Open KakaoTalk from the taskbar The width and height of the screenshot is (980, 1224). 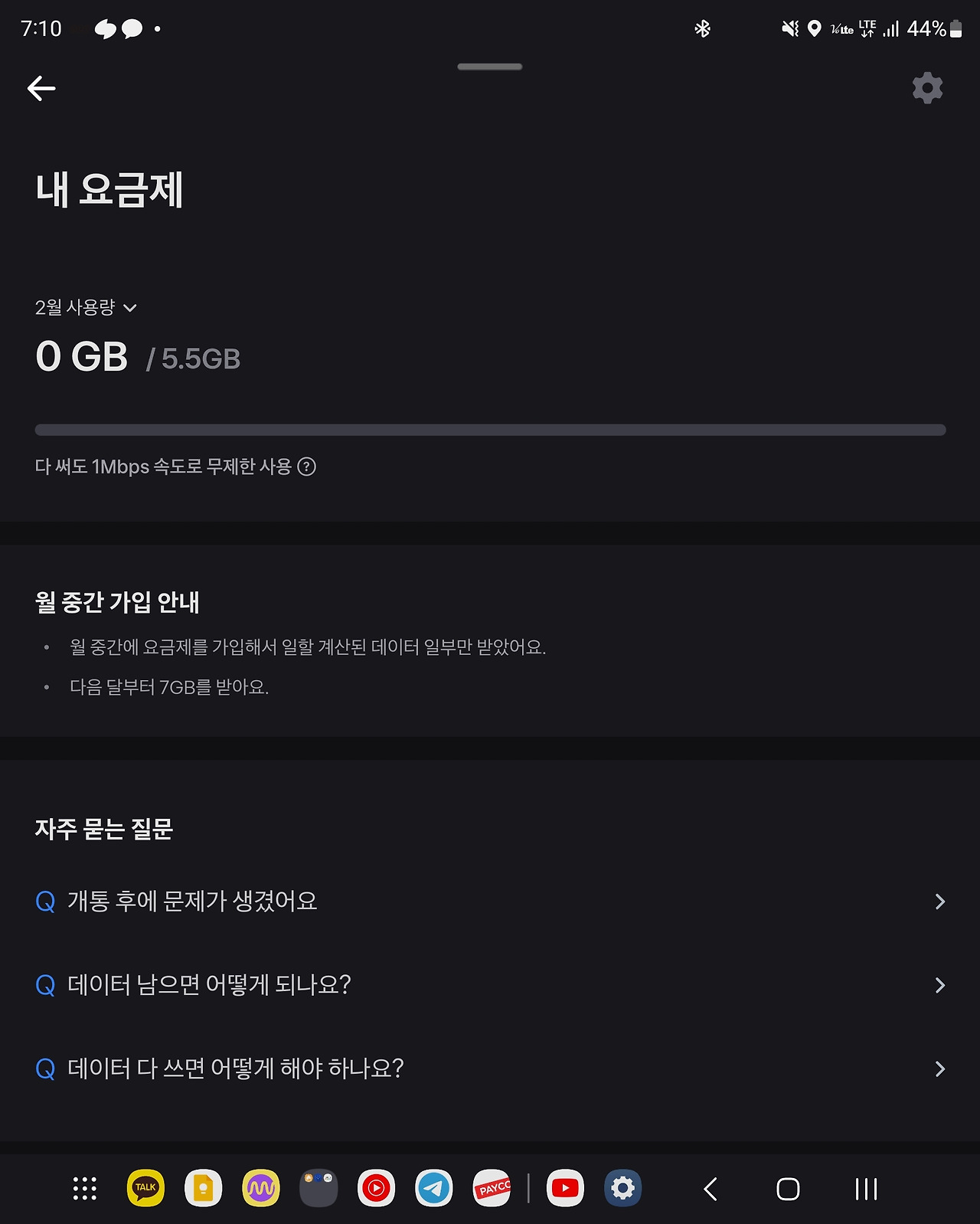(145, 1188)
